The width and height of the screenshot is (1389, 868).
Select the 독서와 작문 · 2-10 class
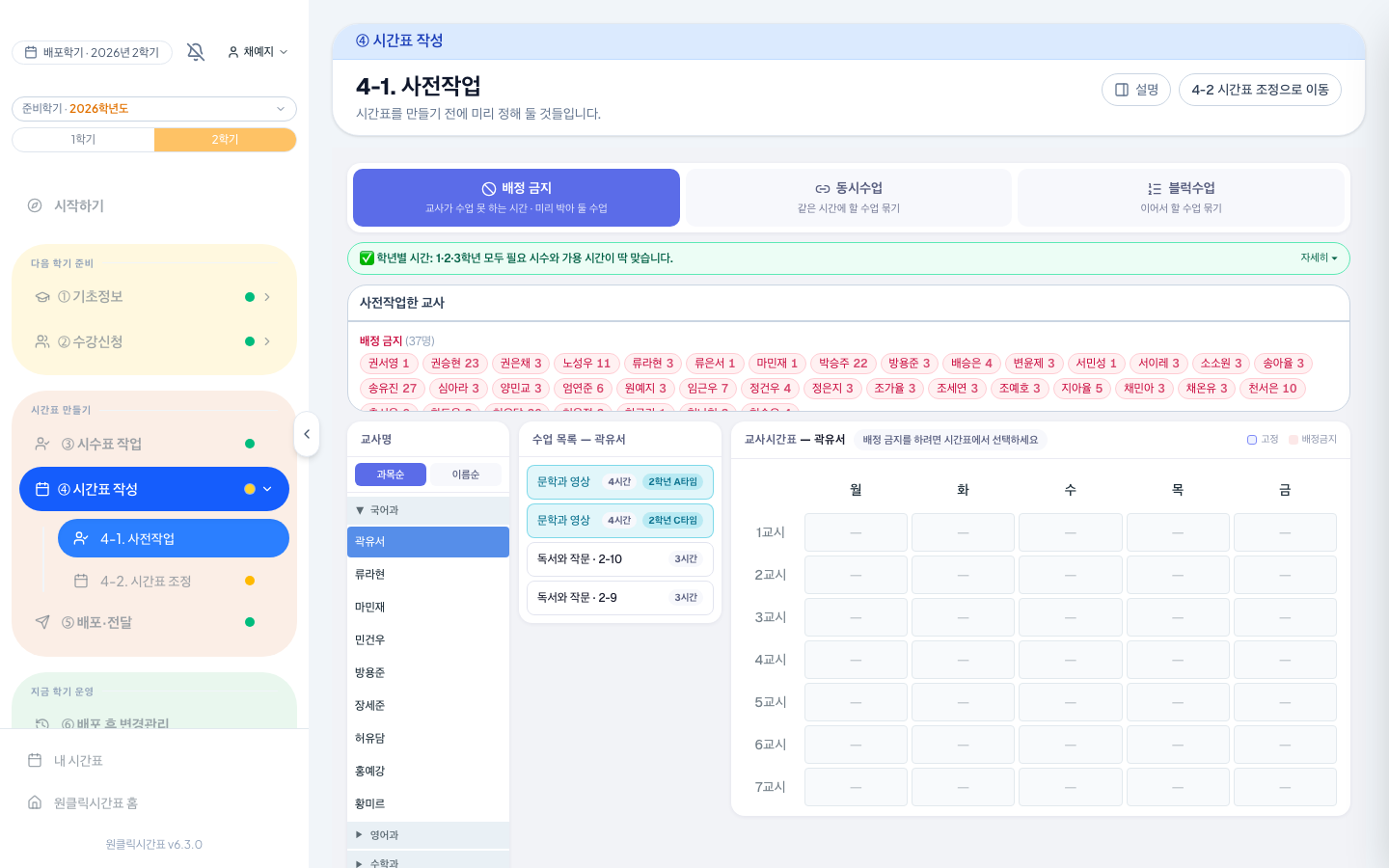pos(620,559)
